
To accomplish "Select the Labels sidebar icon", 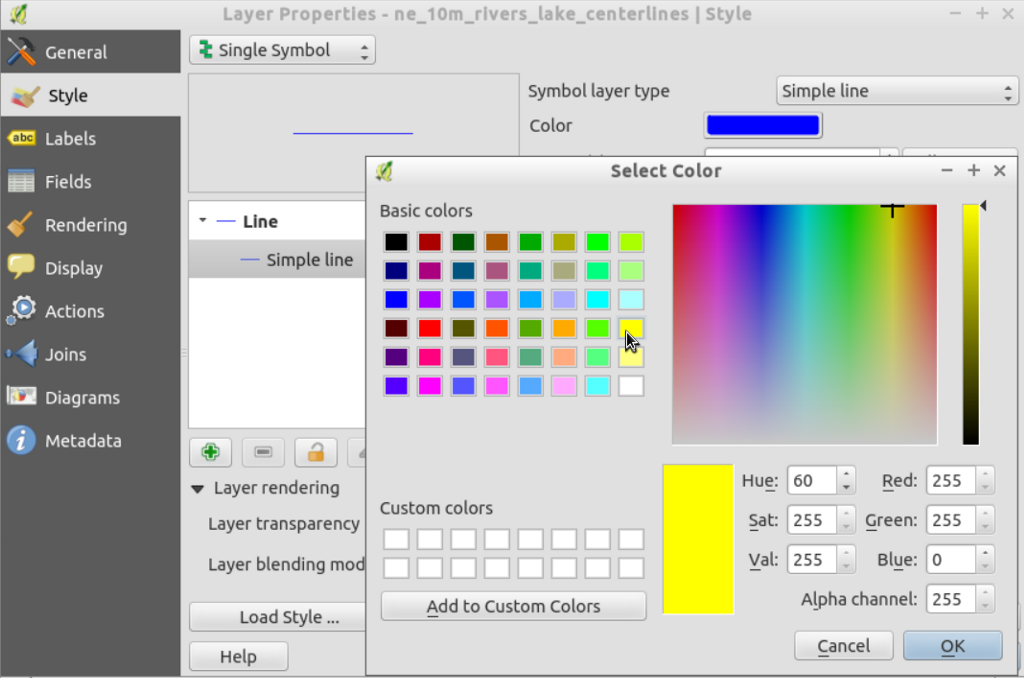I will coord(22,138).
